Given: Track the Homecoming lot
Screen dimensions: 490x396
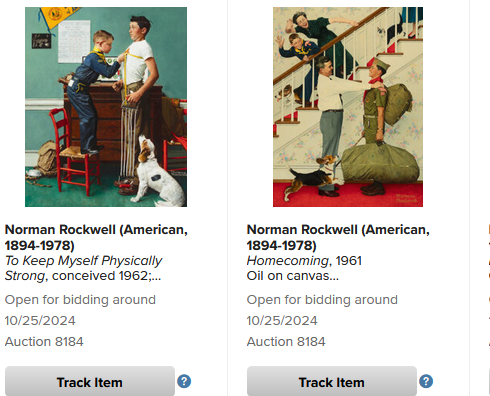Looking at the screenshot, I should tap(332, 382).
